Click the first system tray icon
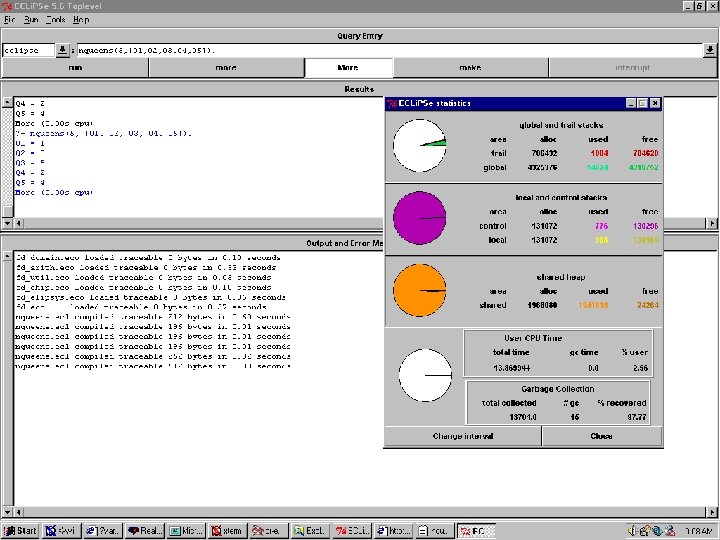Screen dimensions: 720x540 [633, 531]
